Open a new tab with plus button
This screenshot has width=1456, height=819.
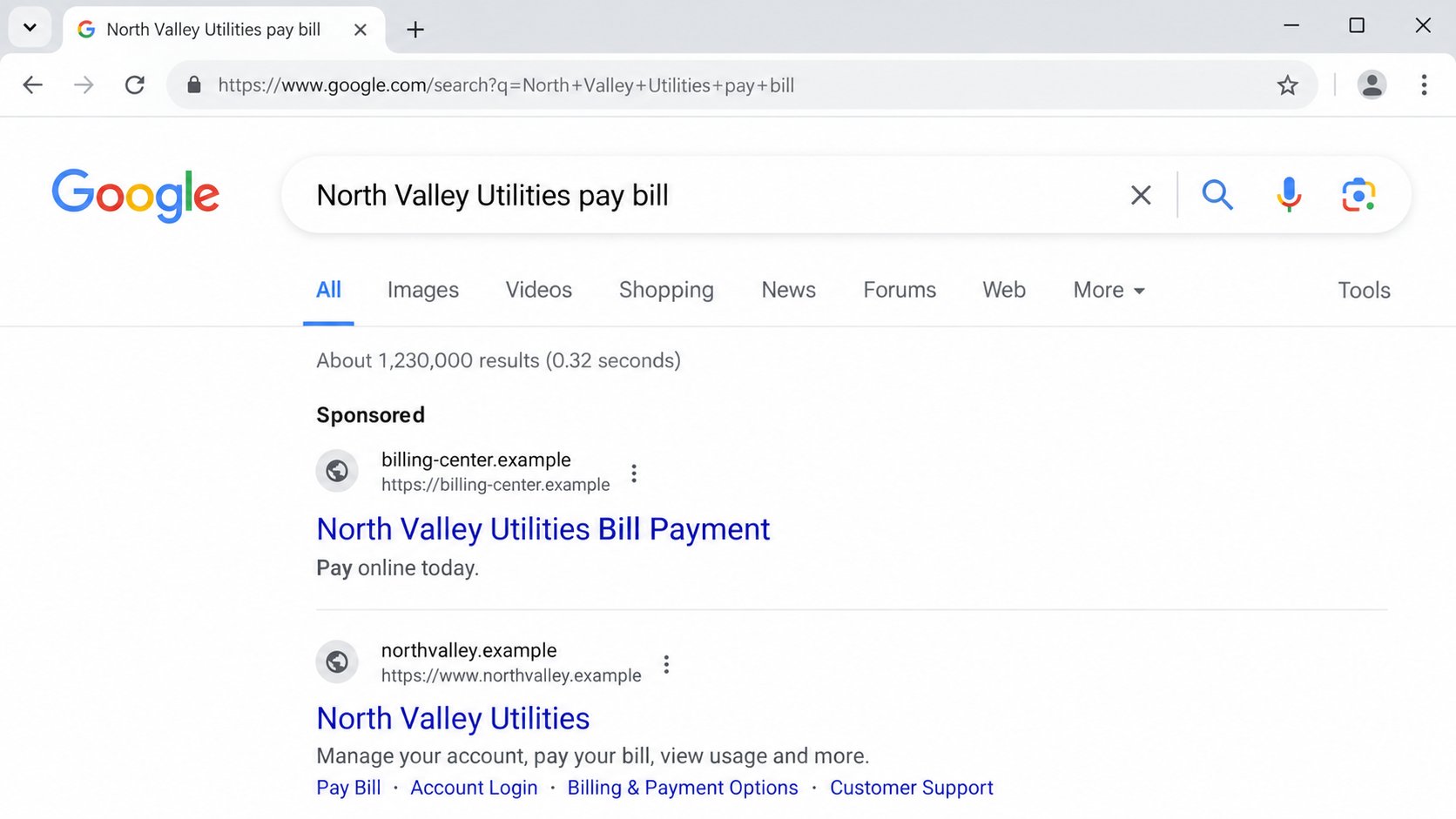(415, 30)
